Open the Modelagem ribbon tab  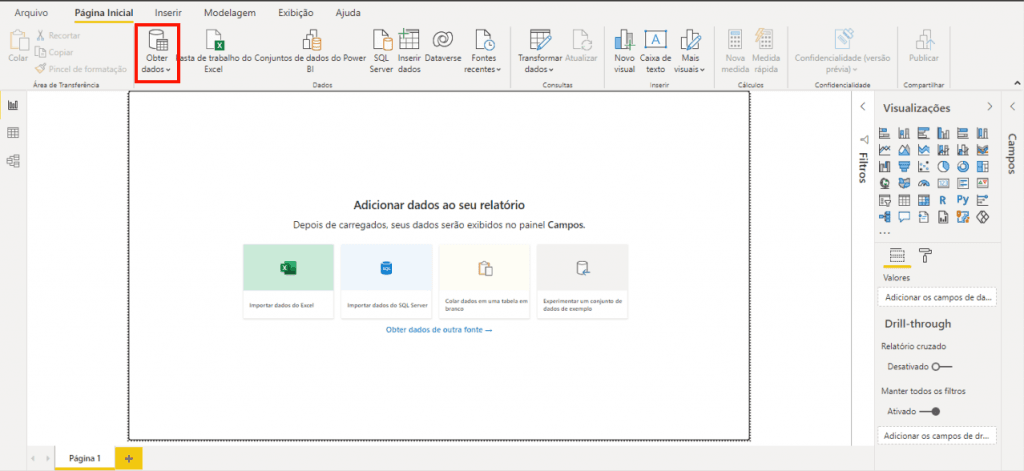(x=229, y=13)
